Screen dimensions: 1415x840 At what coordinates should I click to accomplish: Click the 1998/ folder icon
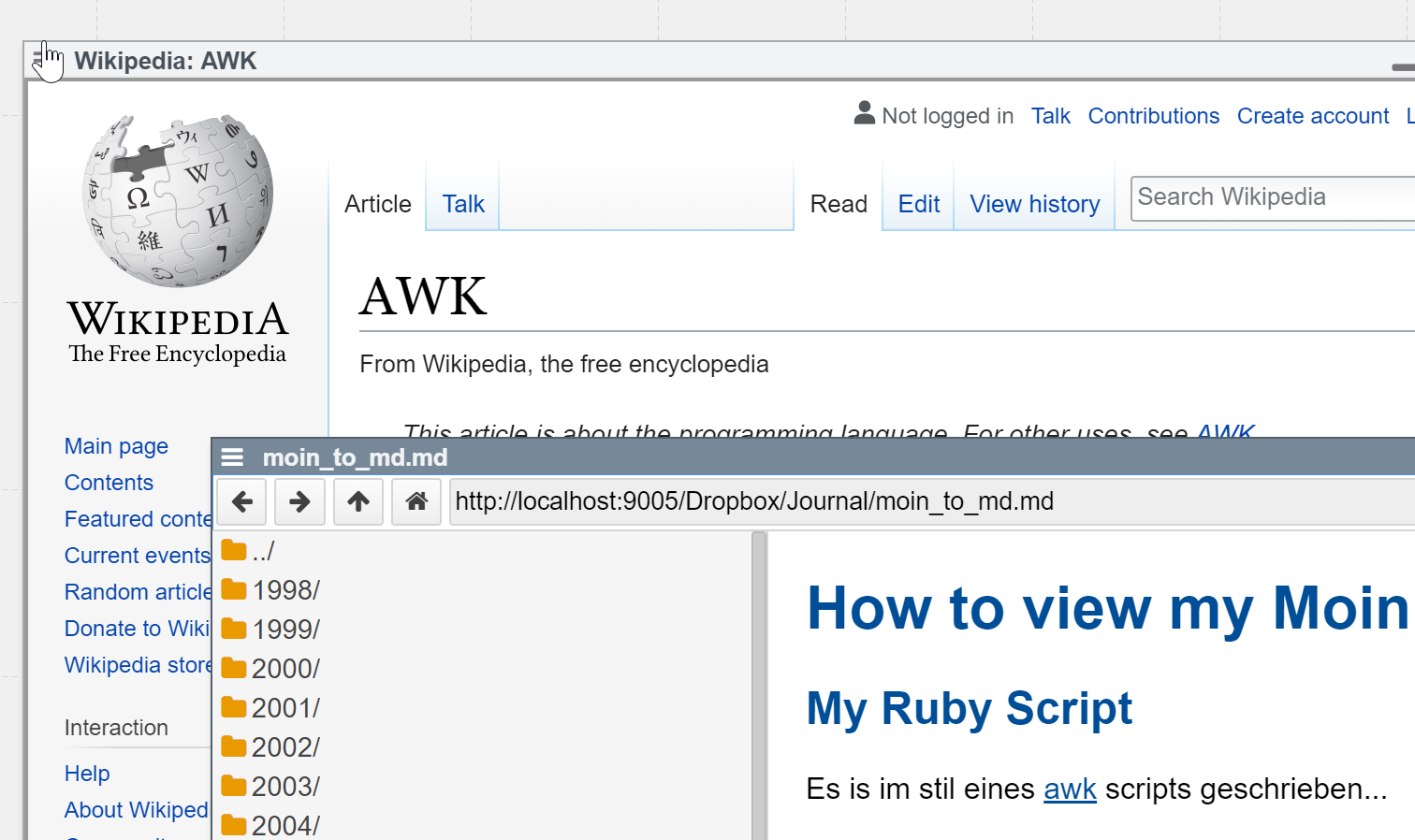point(234,590)
